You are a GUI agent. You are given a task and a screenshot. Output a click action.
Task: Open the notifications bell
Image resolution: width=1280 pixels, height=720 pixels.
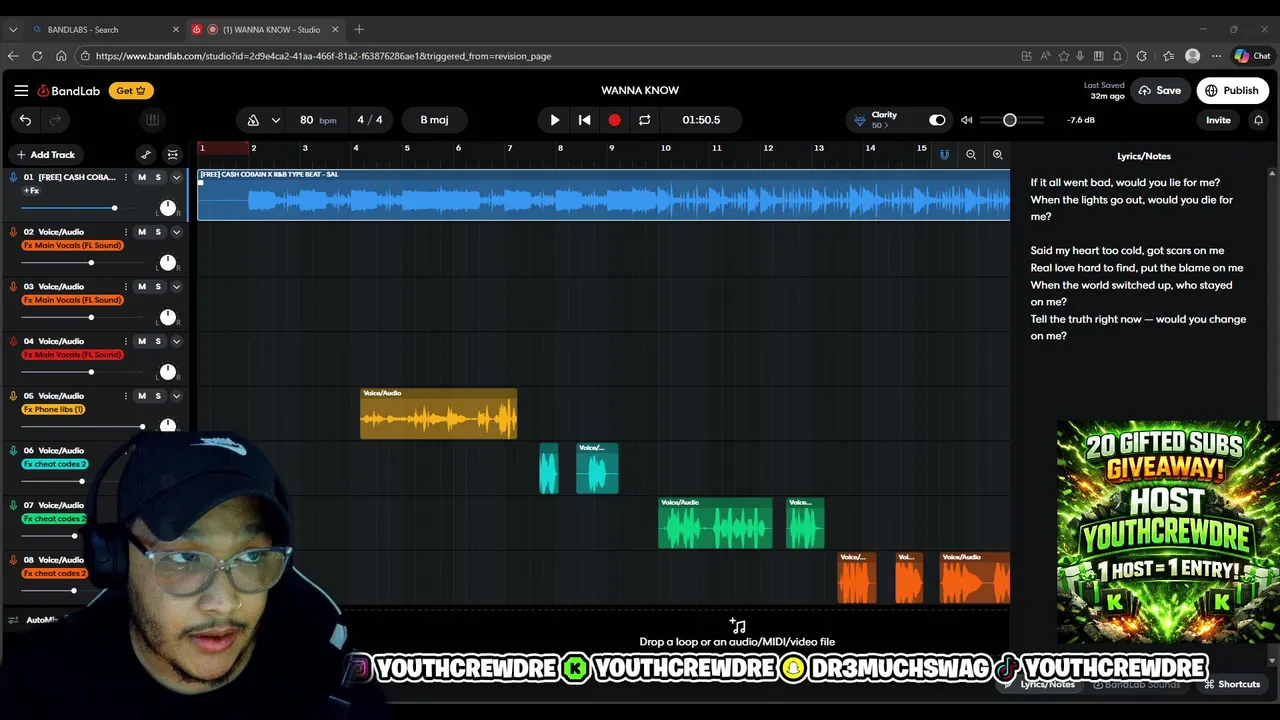coord(1258,120)
